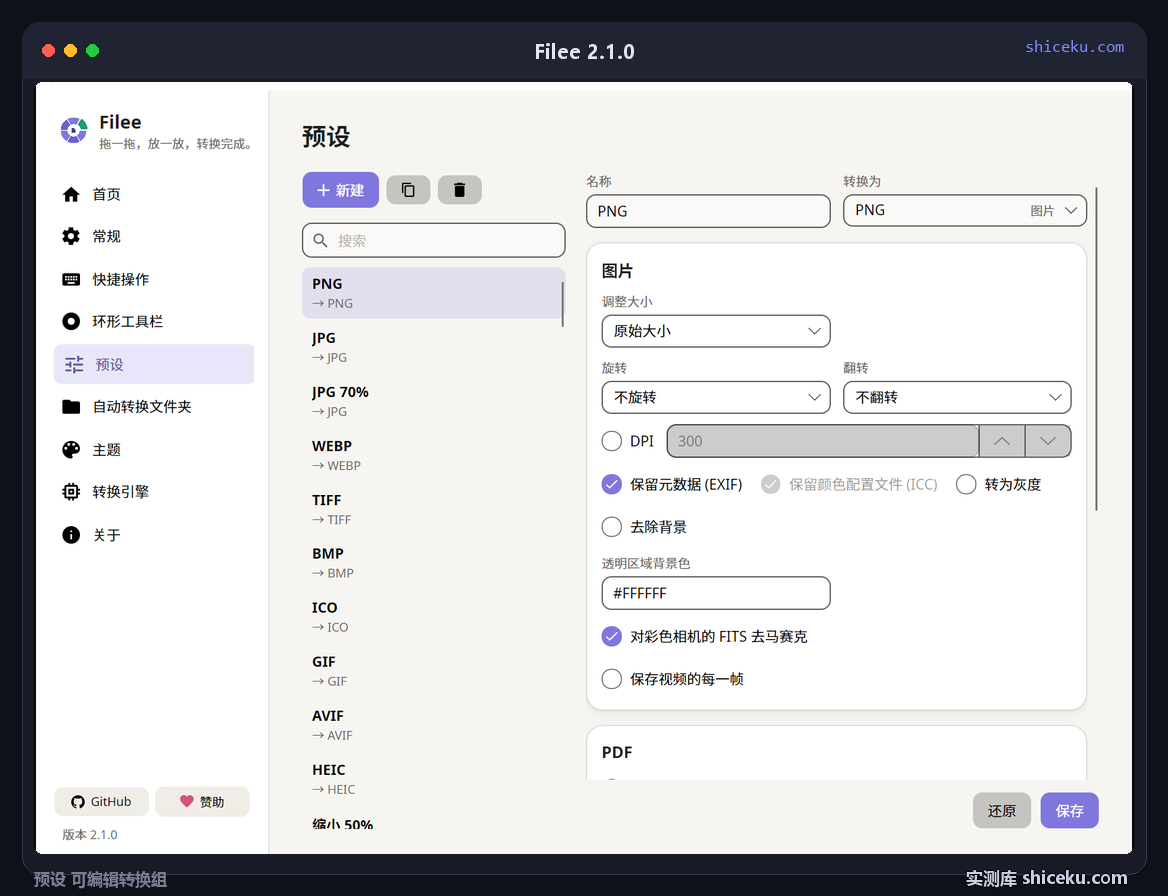Open 自动转换文件夹 section
1168x896 pixels.
(x=153, y=407)
